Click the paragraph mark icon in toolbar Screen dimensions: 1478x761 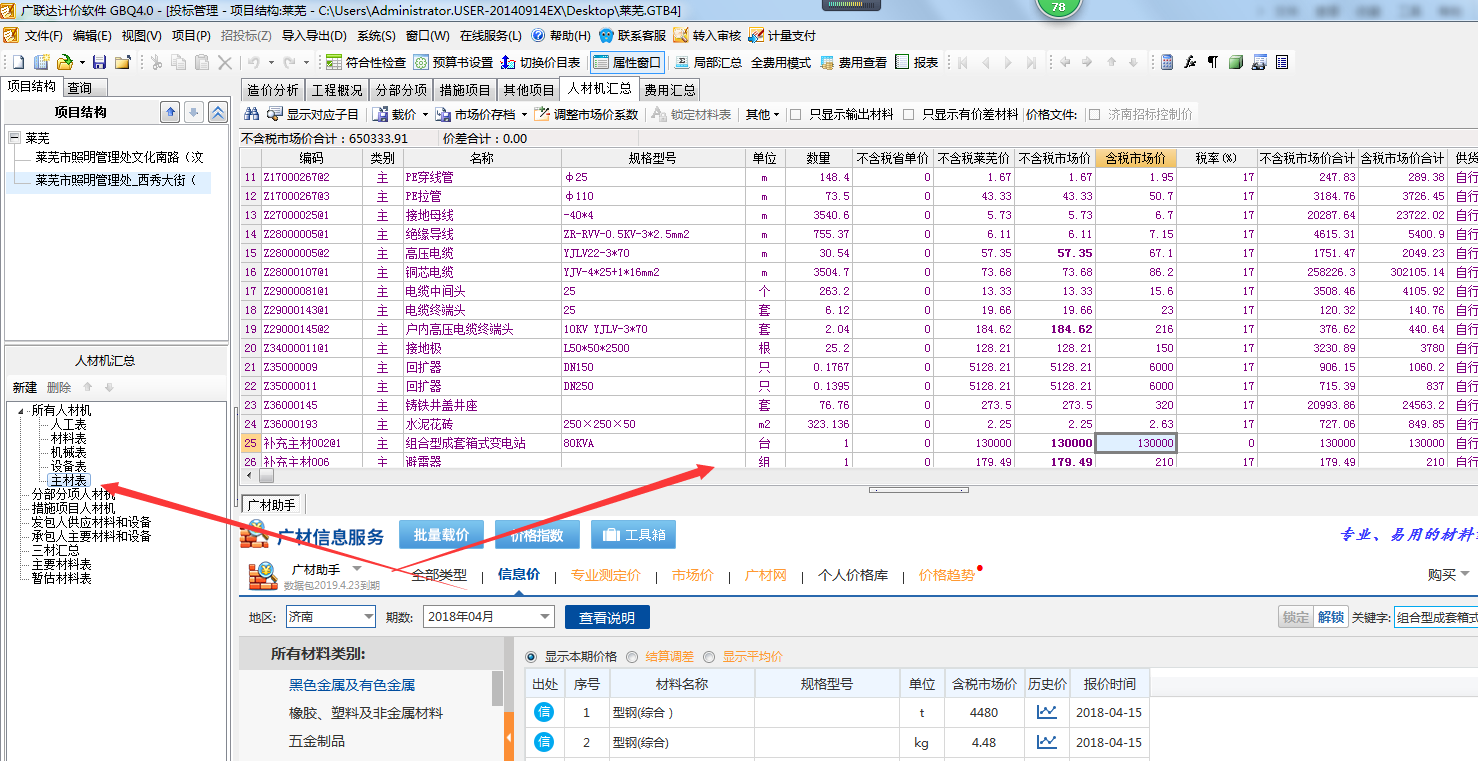1213,62
